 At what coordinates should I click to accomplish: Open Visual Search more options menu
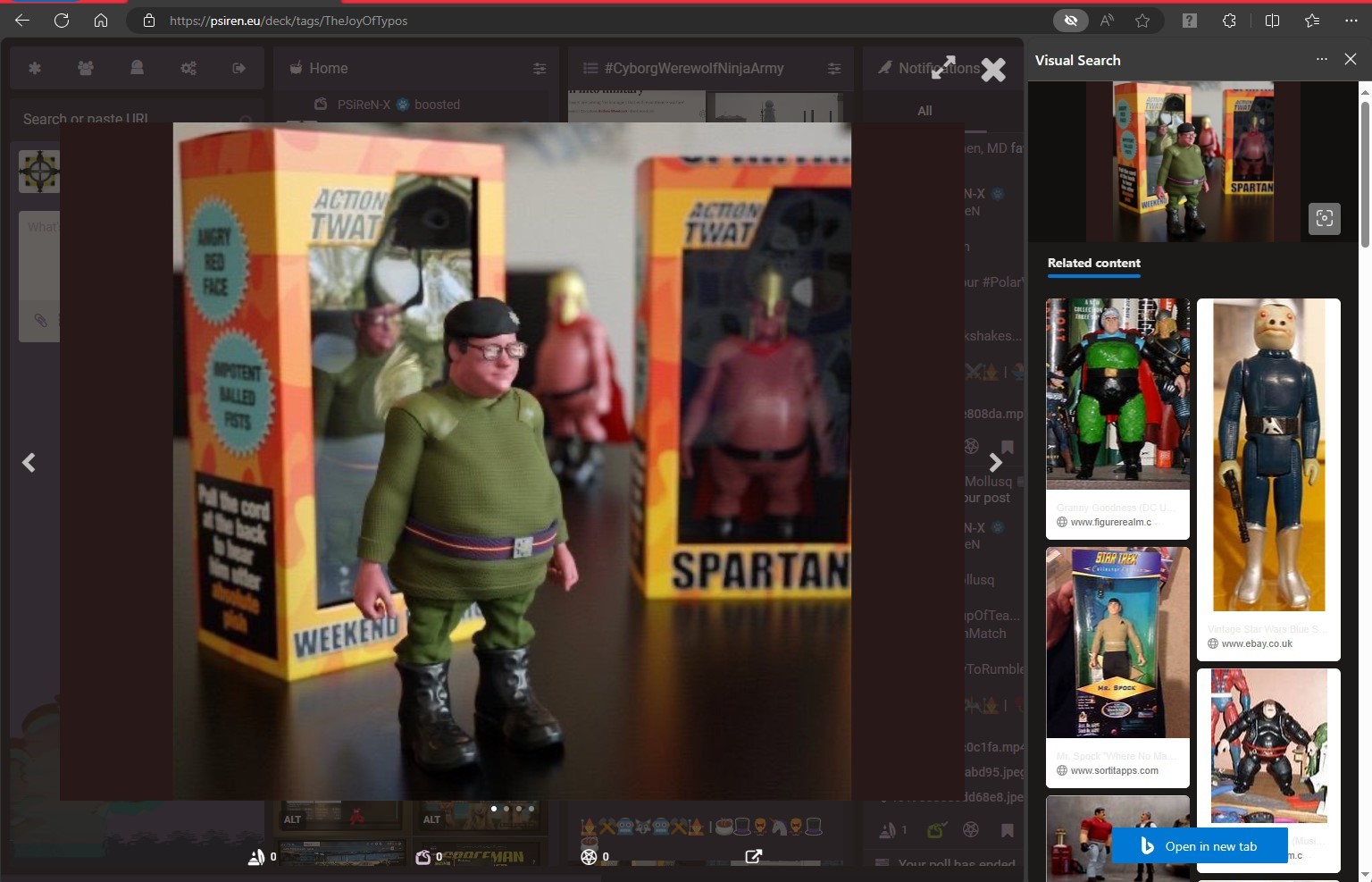coord(1322,59)
